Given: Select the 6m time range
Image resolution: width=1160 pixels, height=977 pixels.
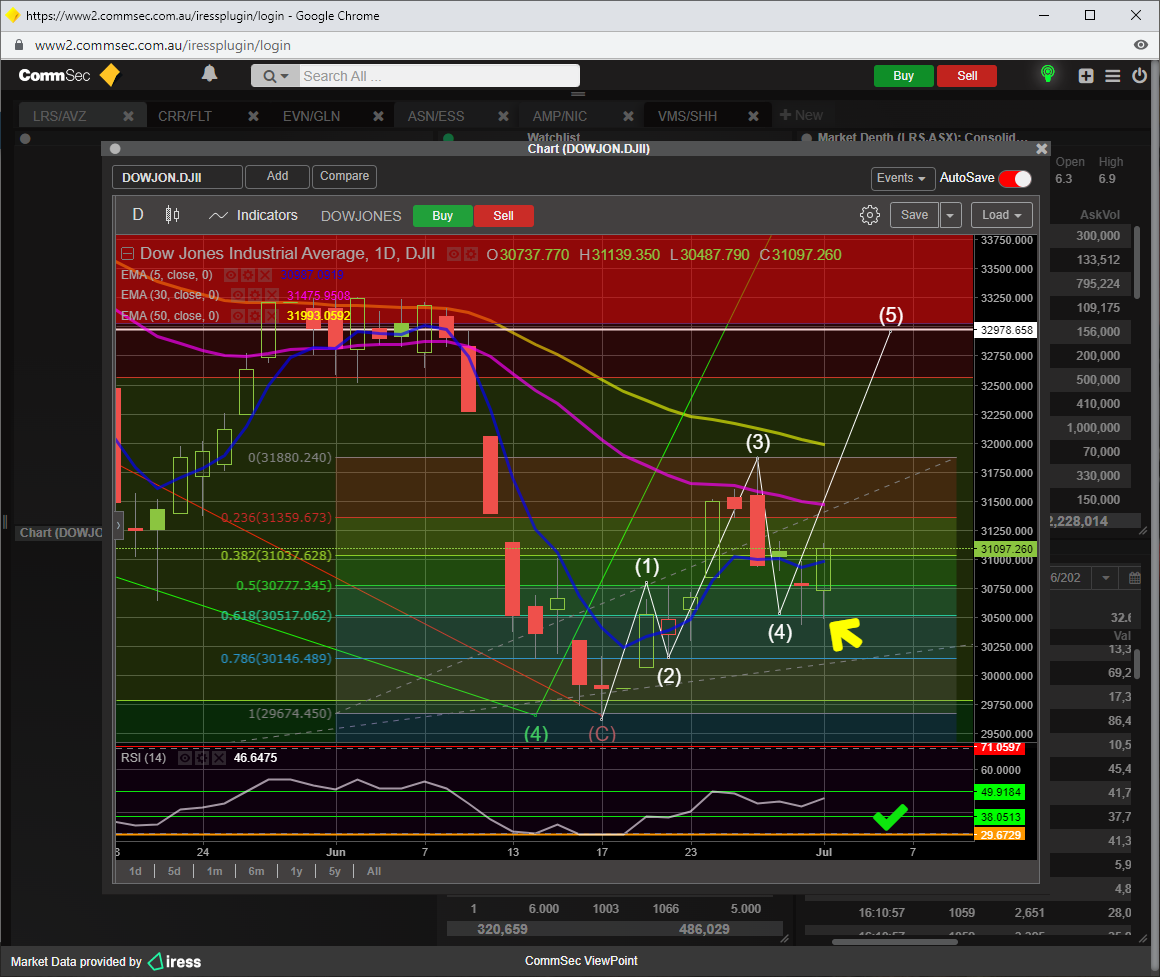Looking at the screenshot, I should 256,871.
